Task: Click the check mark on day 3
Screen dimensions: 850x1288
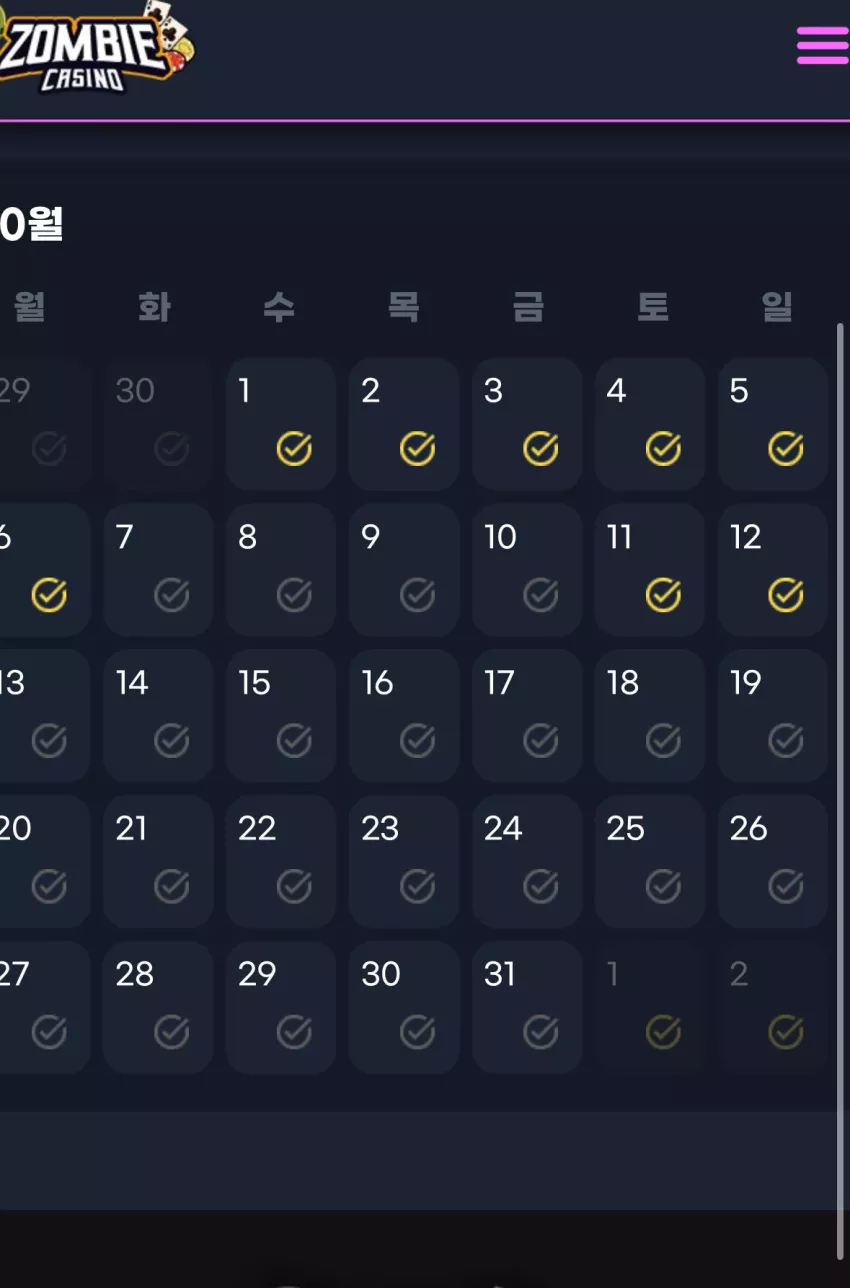Action: tap(541, 449)
